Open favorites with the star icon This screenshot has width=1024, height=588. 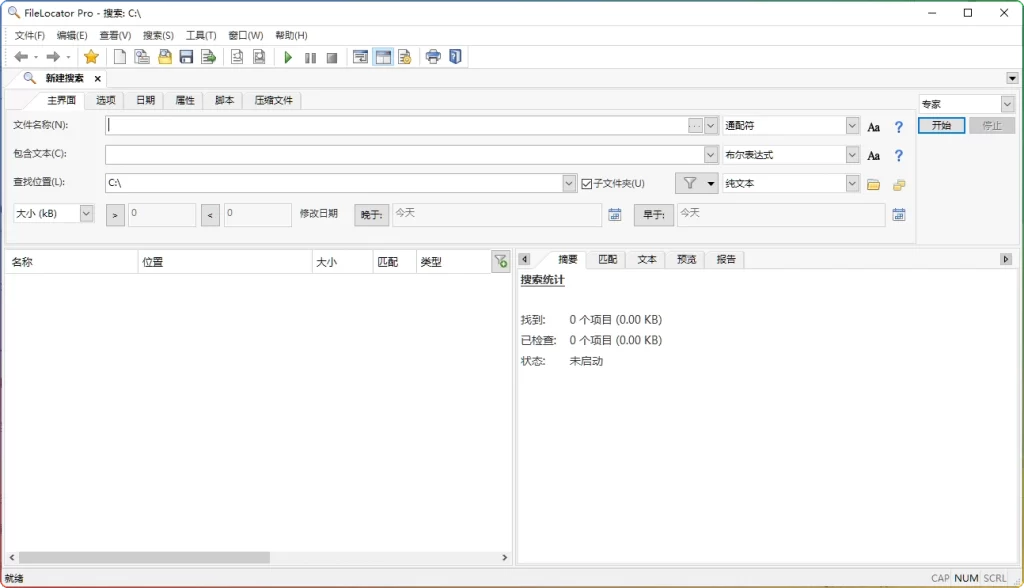click(91, 57)
